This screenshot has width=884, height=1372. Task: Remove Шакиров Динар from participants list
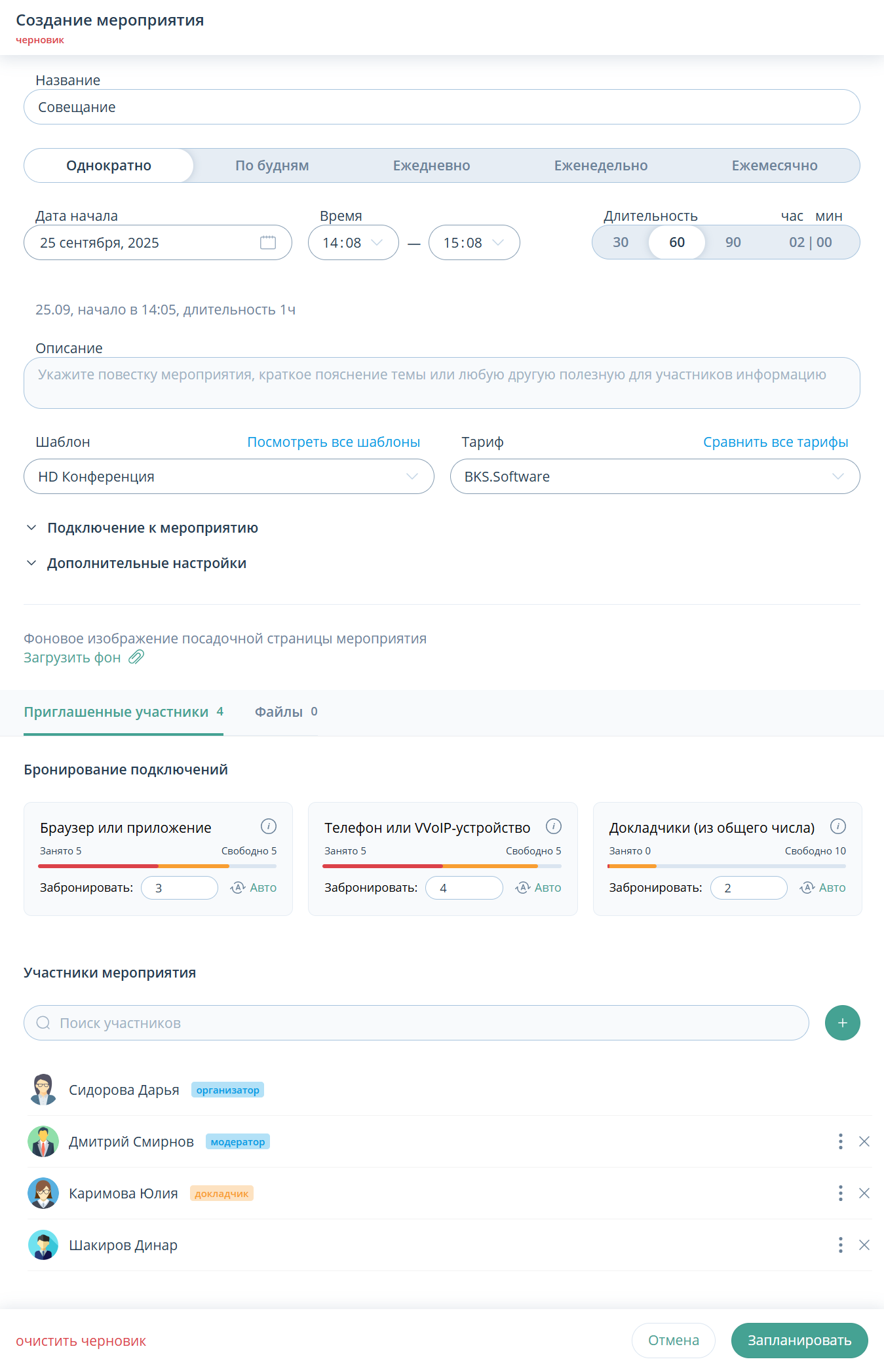coord(864,1245)
